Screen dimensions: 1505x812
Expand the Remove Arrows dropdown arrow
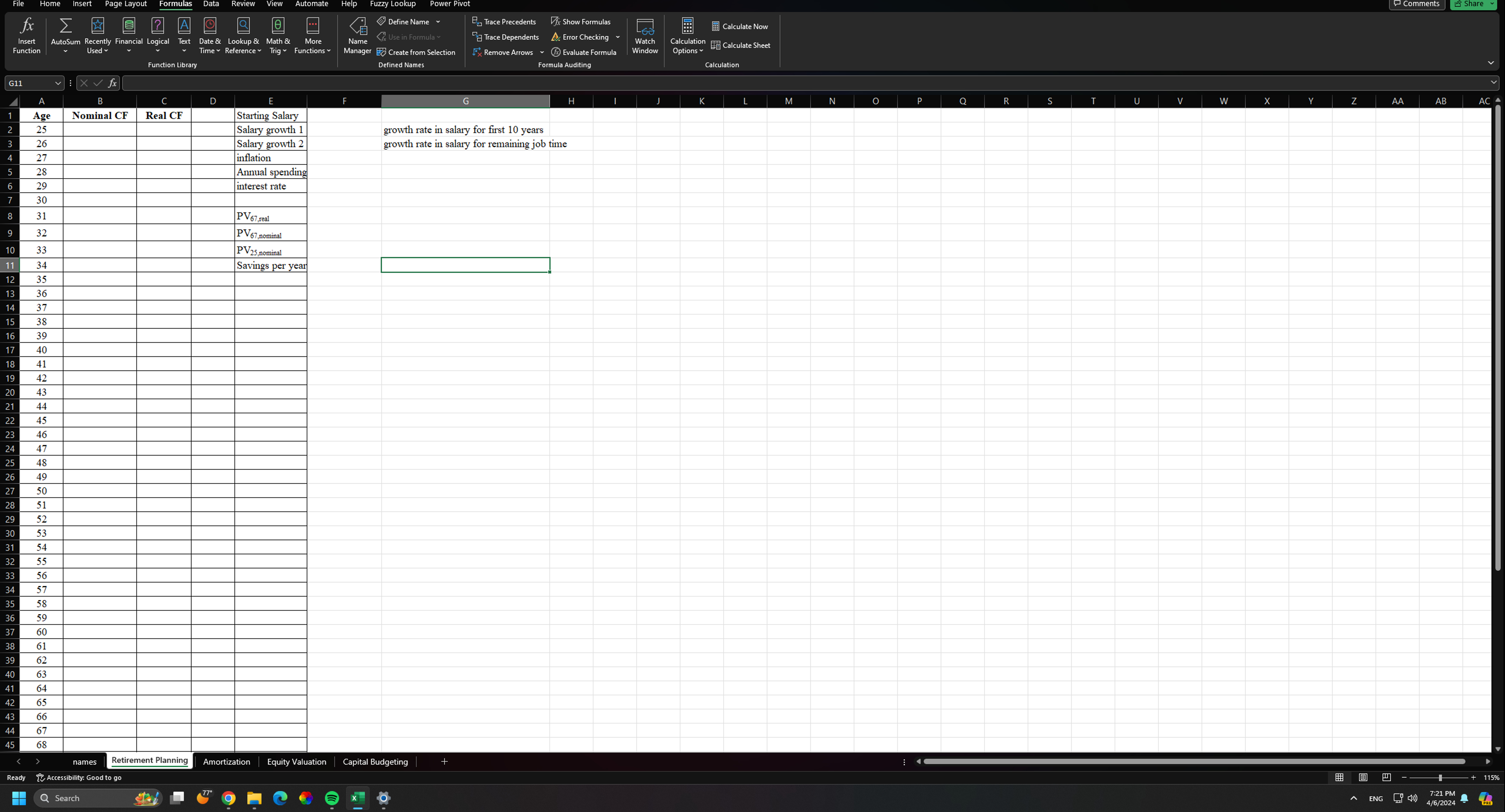pyautogui.click(x=542, y=52)
